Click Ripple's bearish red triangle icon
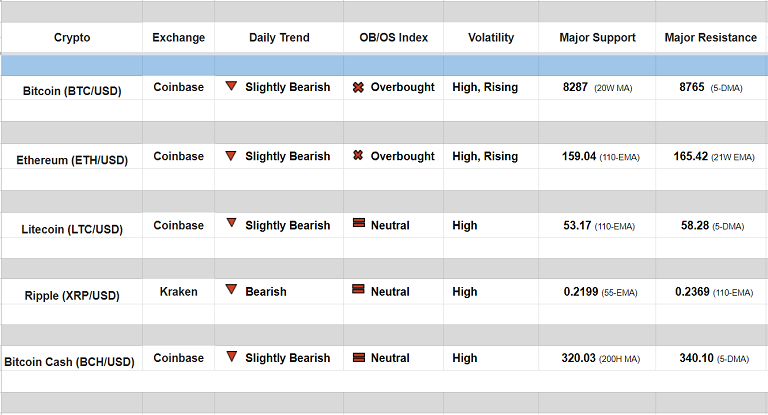 [231, 291]
